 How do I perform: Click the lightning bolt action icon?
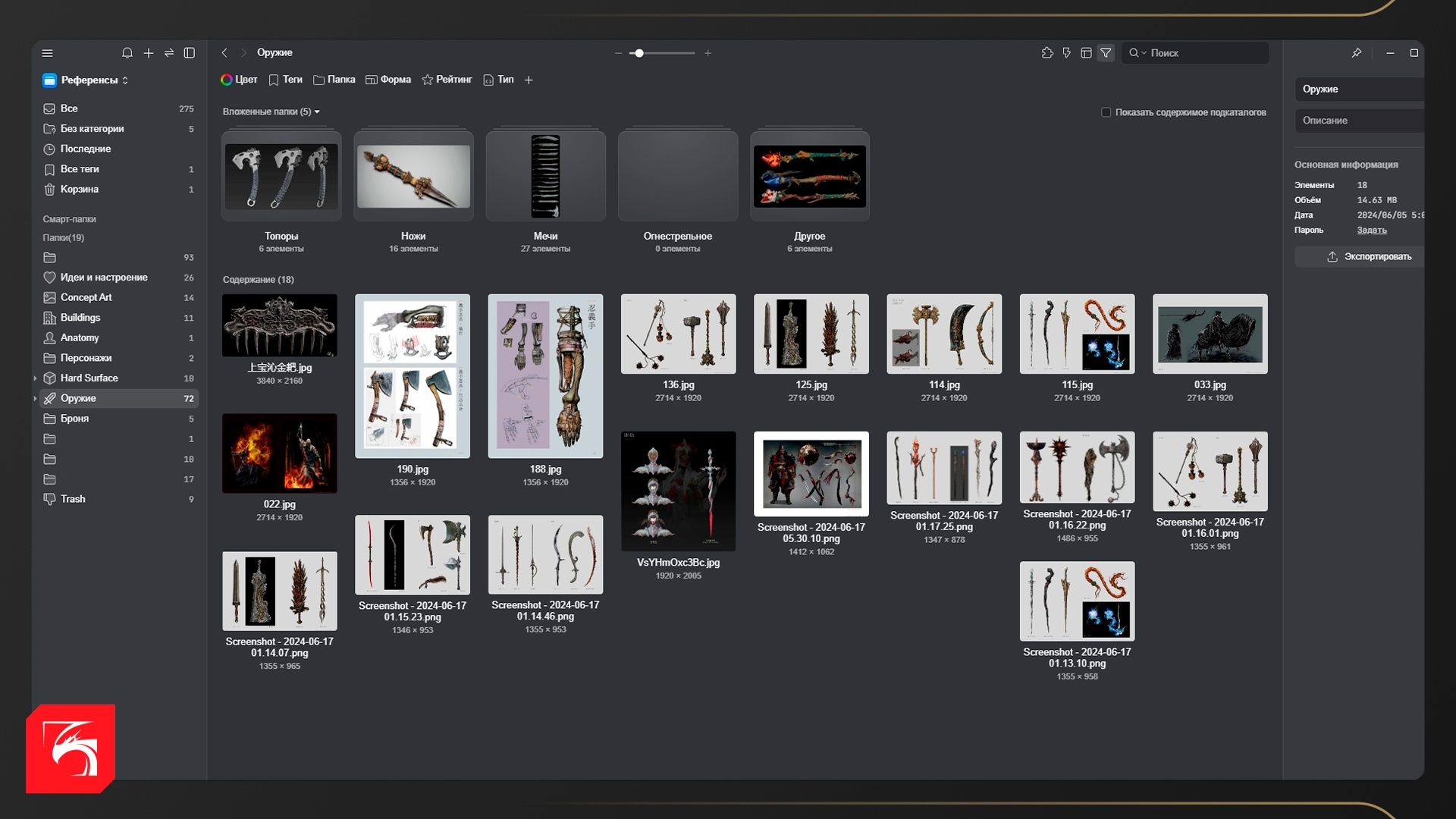point(1067,53)
